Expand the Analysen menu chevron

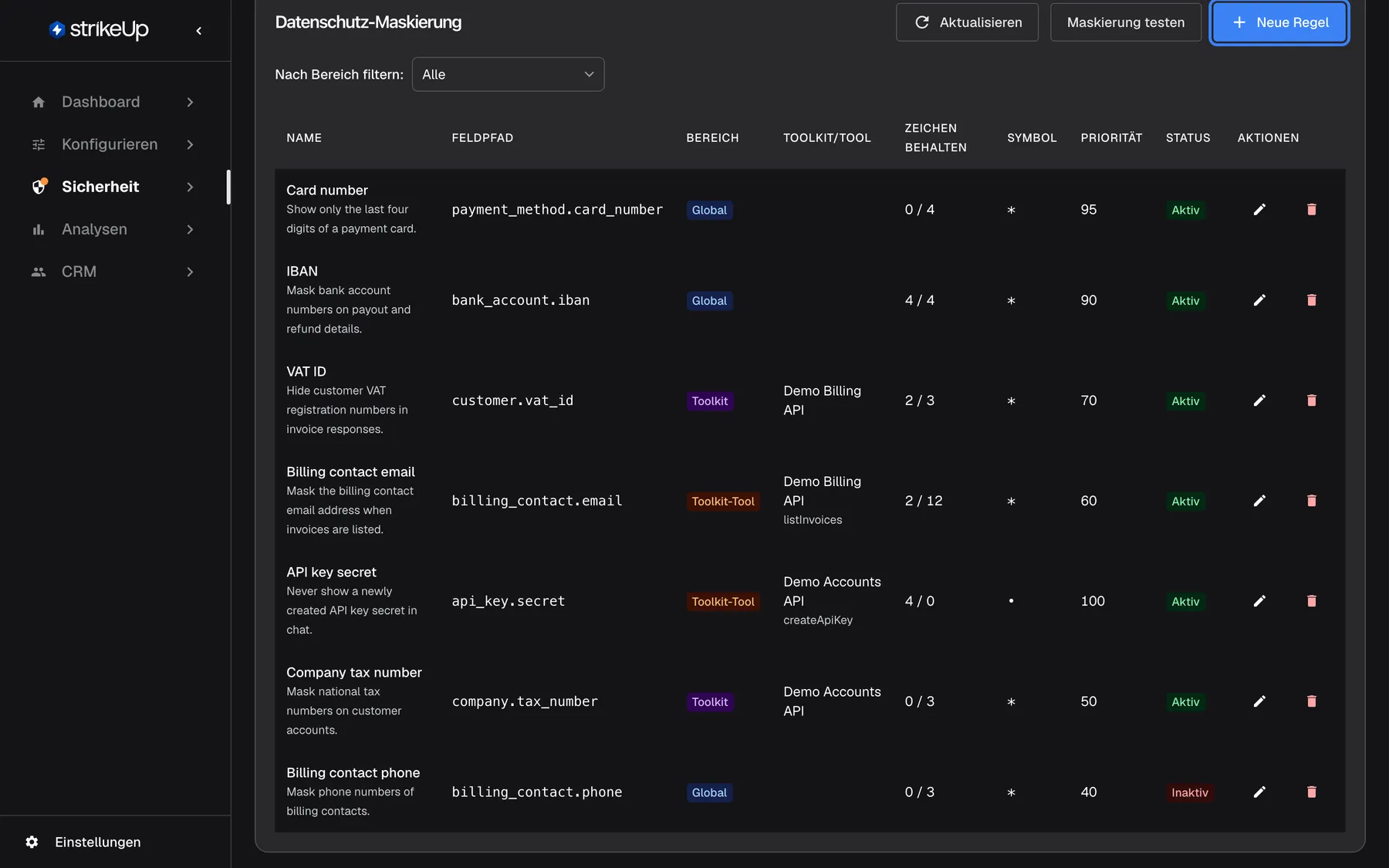point(190,229)
